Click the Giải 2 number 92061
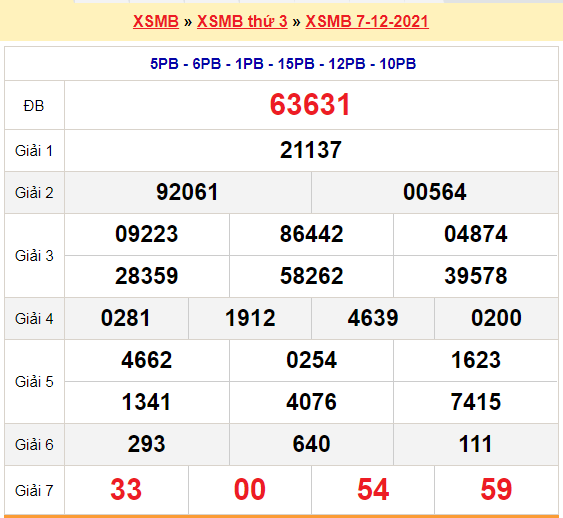Image resolution: width=563 pixels, height=518 pixels. (x=187, y=192)
